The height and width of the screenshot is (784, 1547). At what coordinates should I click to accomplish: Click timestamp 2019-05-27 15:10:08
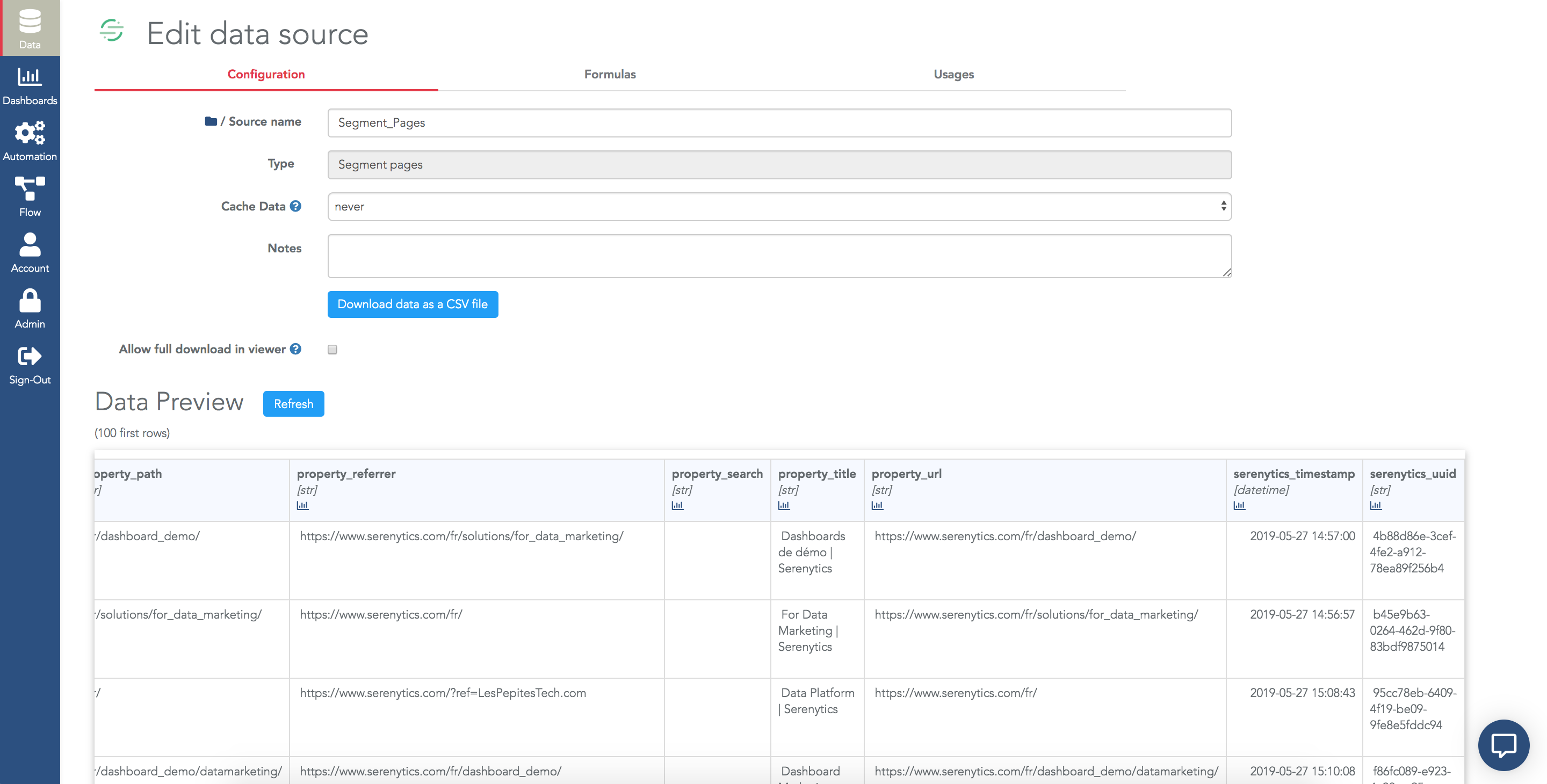click(x=1302, y=772)
